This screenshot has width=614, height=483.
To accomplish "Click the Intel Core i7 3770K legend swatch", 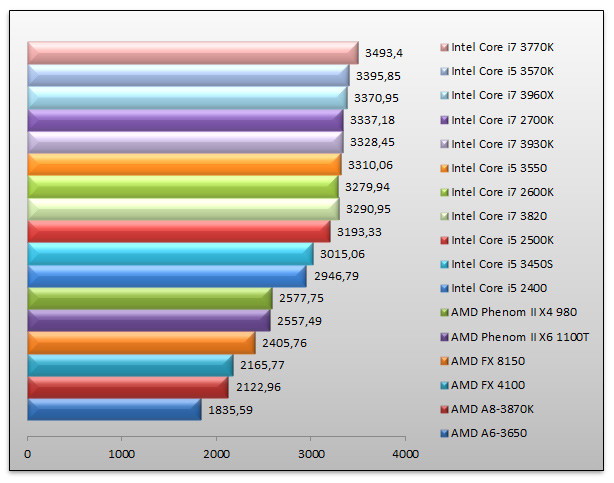I will pyautogui.click(x=444, y=48).
